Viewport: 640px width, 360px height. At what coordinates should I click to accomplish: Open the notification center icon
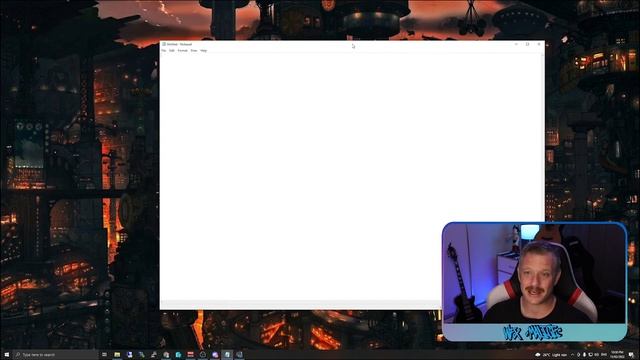[631, 355]
